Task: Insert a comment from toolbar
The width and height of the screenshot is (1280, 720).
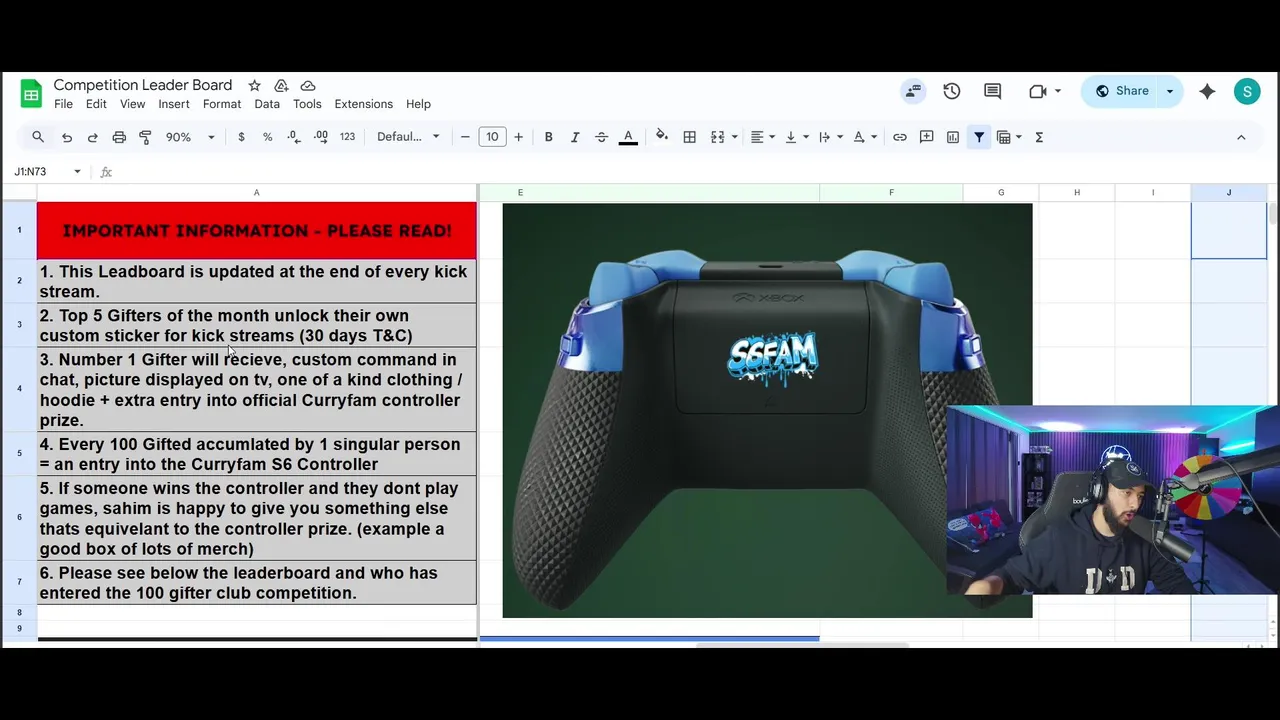Action: coord(926,137)
